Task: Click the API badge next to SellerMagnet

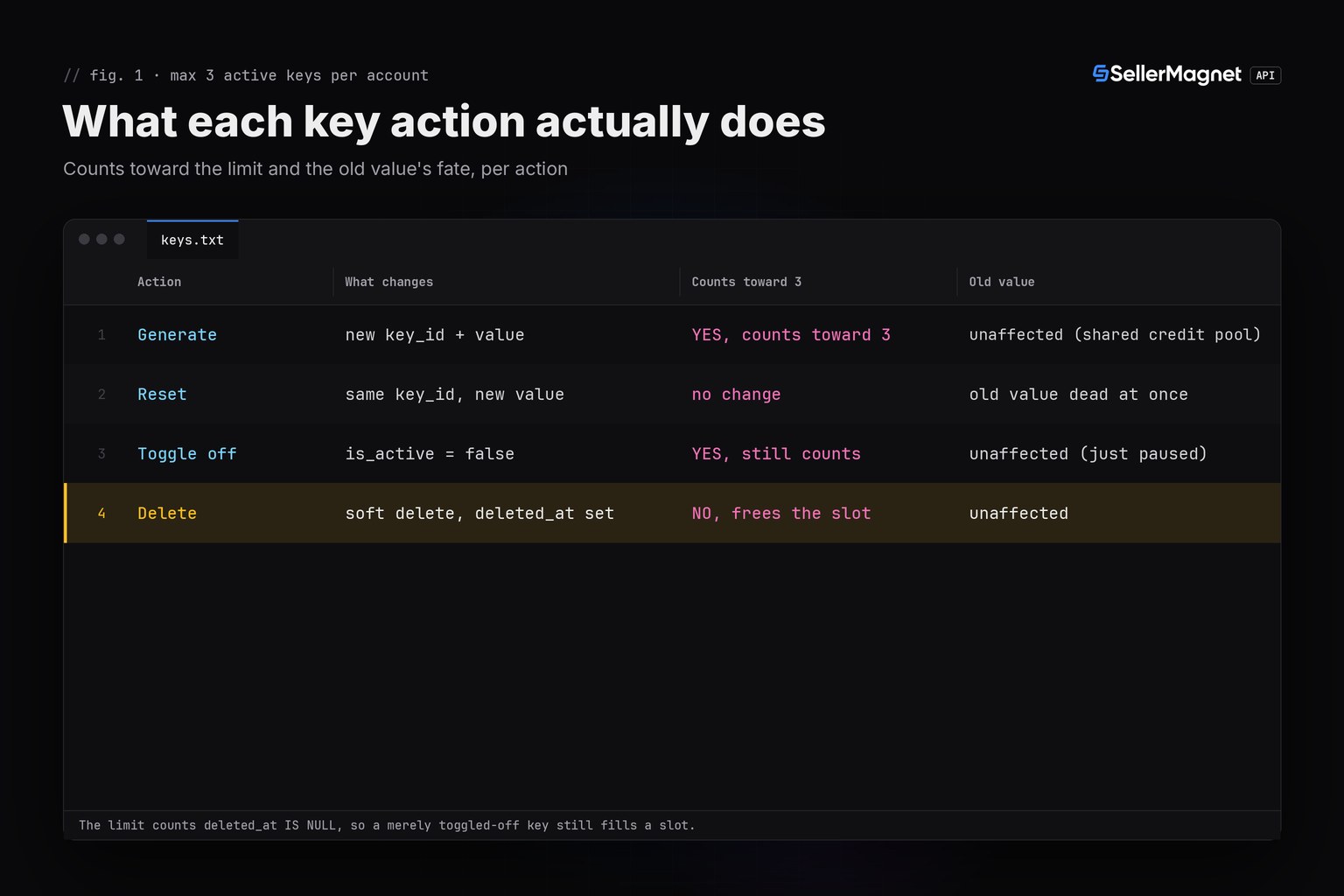Action: coord(1265,75)
